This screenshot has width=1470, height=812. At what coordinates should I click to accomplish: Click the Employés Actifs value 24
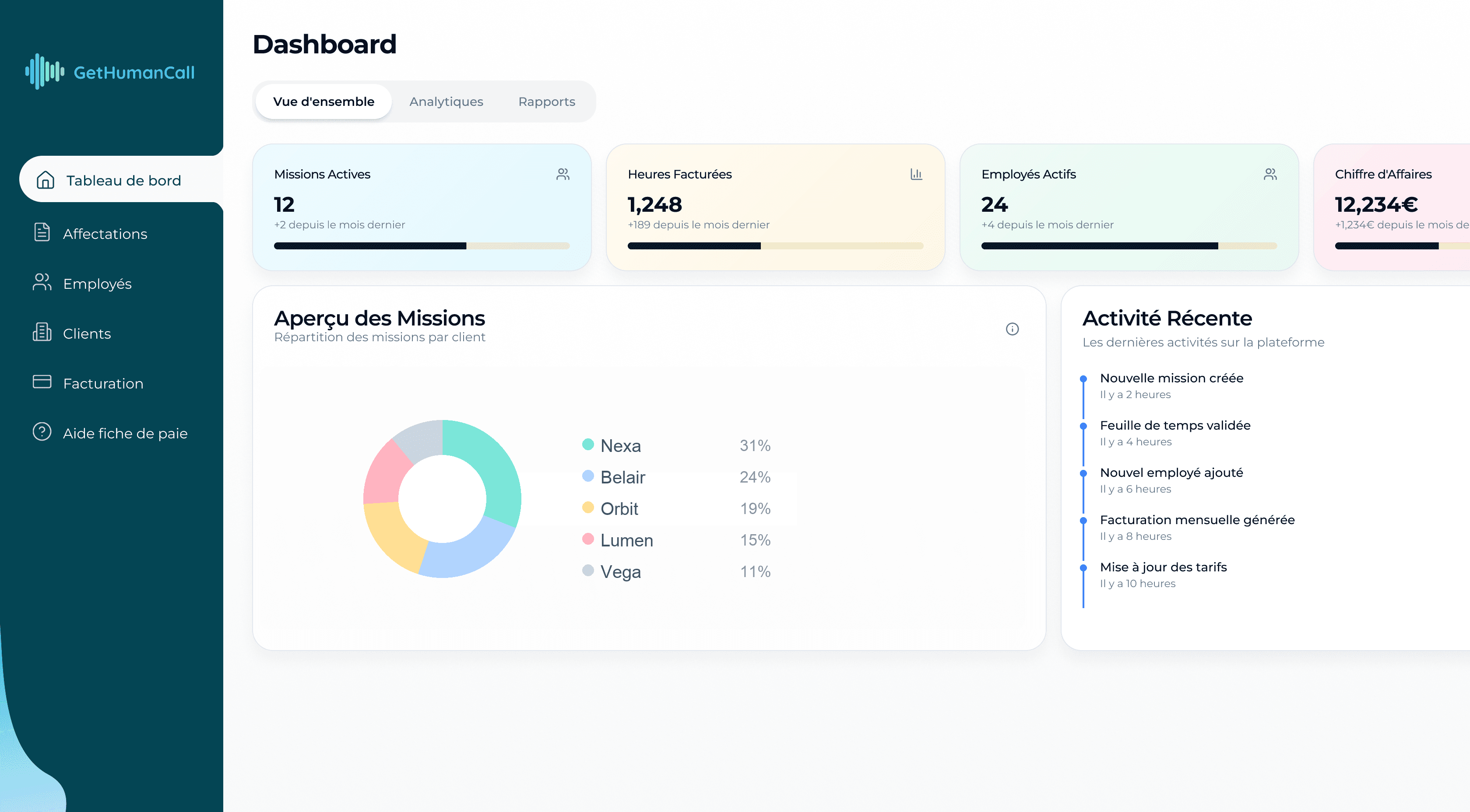(995, 204)
